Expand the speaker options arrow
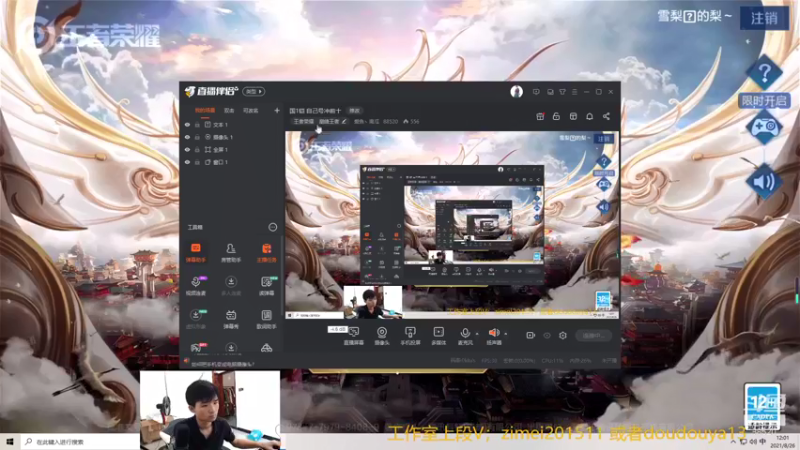The height and width of the screenshot is (450, 800). pyautogui.click(x=506, y=334)
